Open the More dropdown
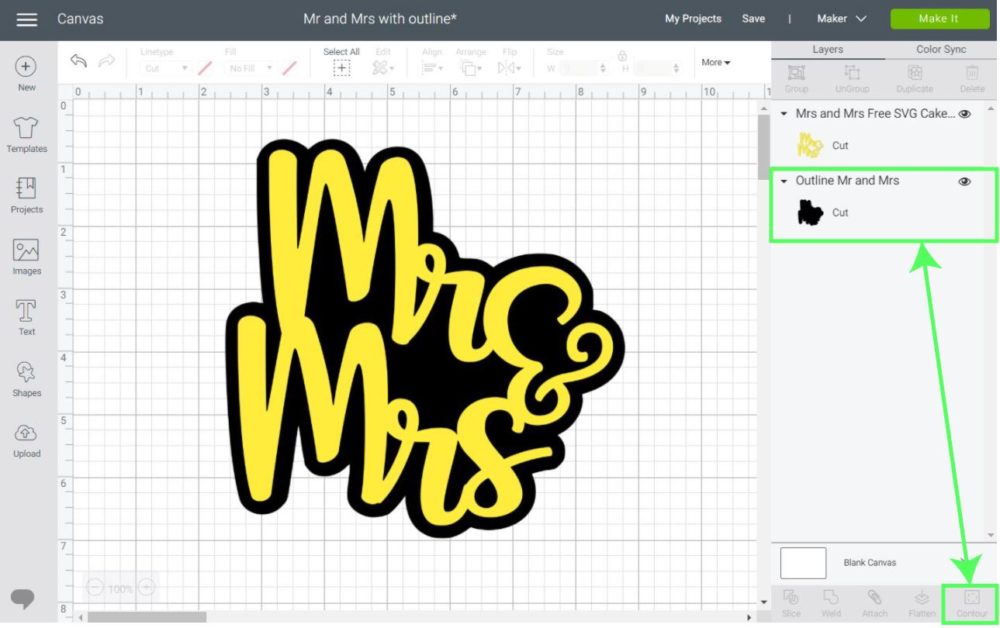 [x=714, y=62]
